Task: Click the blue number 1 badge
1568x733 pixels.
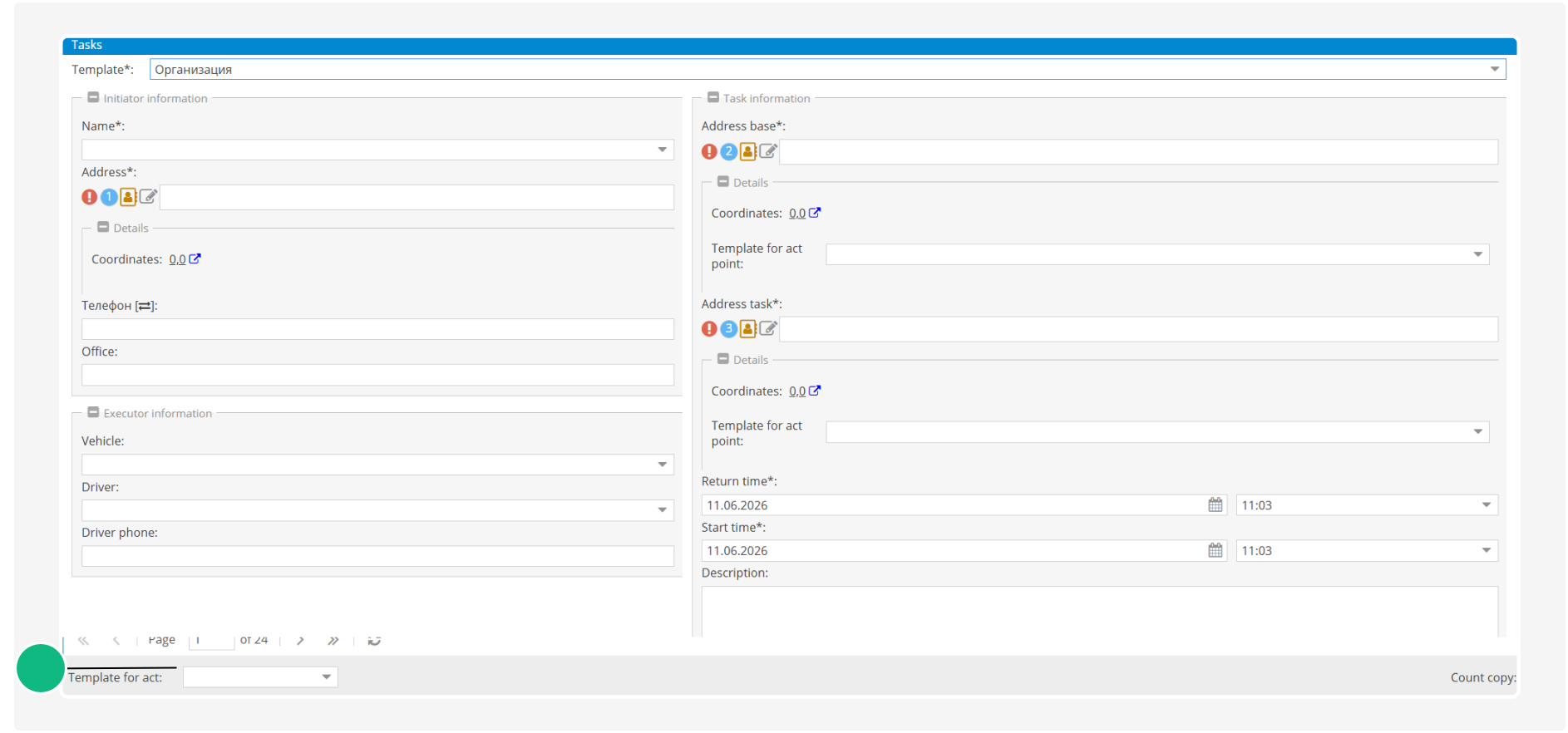Action: tap(109, 197)
